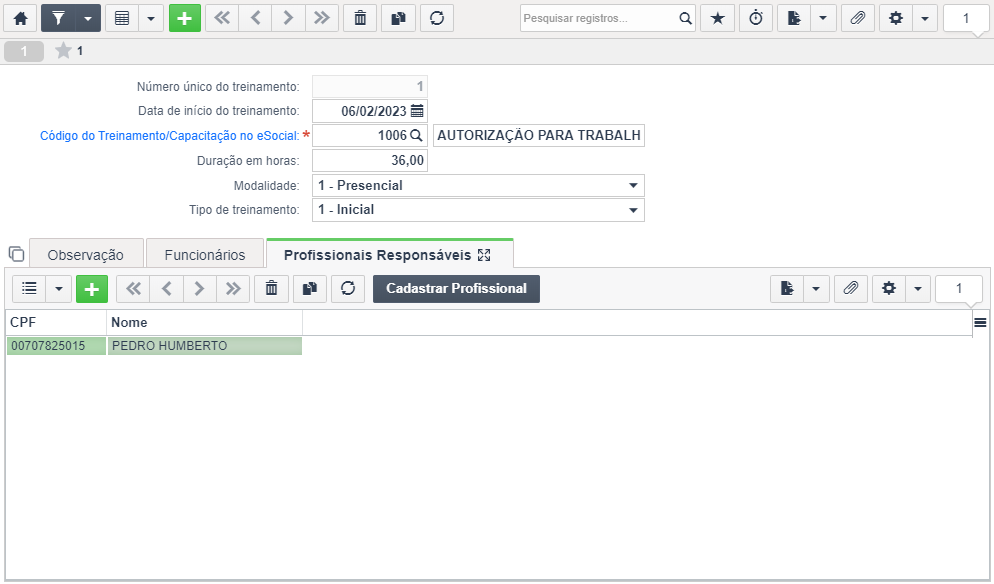
Task: Search training code with magnifier beside 1006
Action: point(416,136)
